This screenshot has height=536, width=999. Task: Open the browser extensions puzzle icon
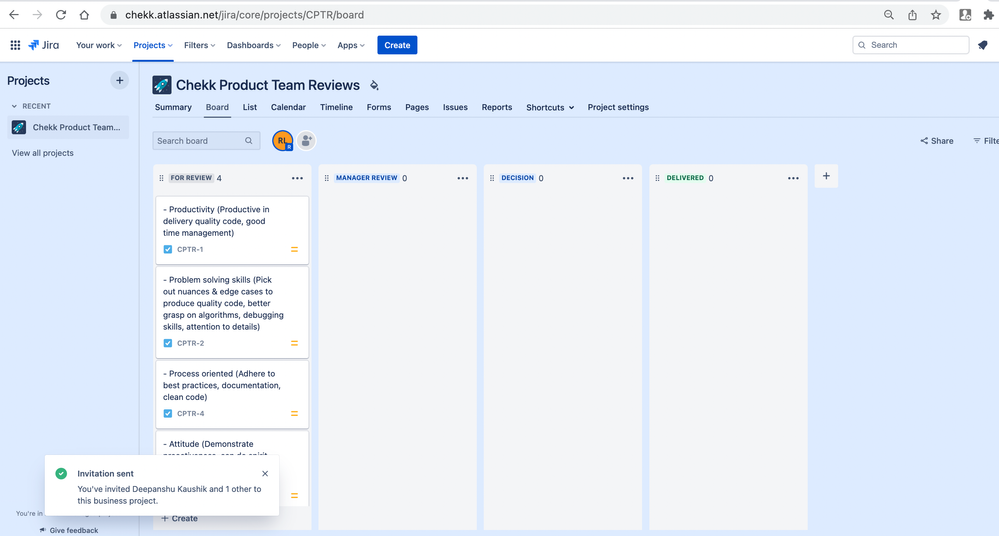tap(988, 15)
